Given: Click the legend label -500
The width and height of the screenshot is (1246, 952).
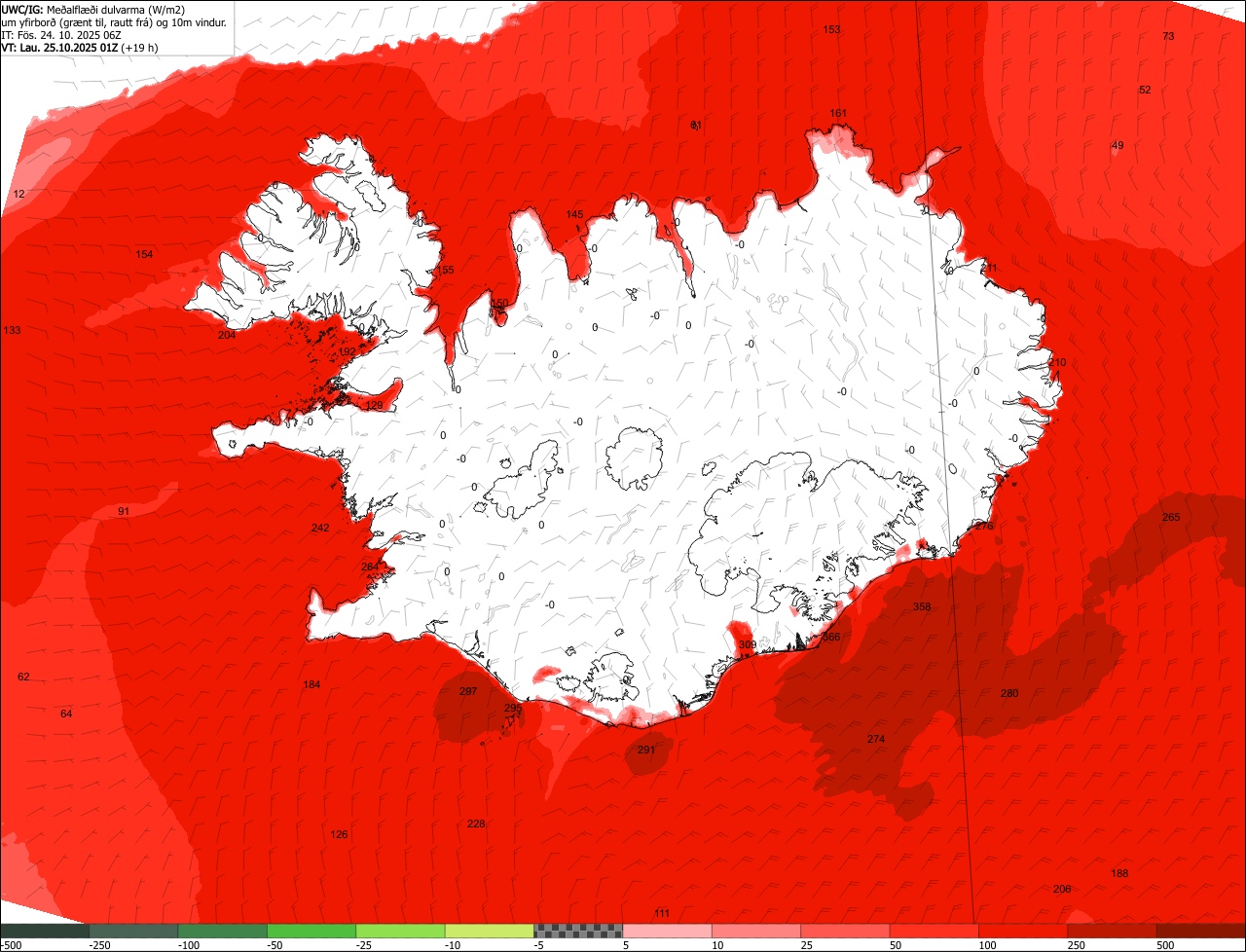Looking at the screenshot, I should pyautogui.click(x=11, y=945).
